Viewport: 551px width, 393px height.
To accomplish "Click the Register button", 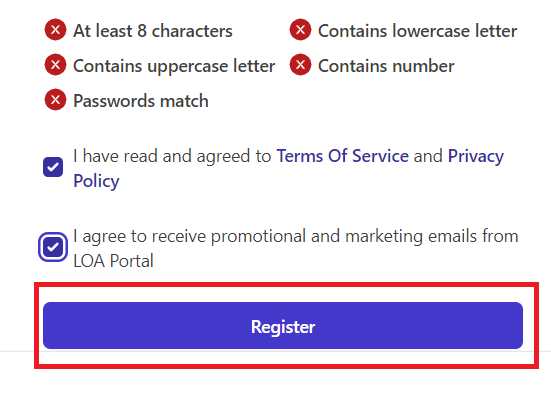I will tap(283, 326).
